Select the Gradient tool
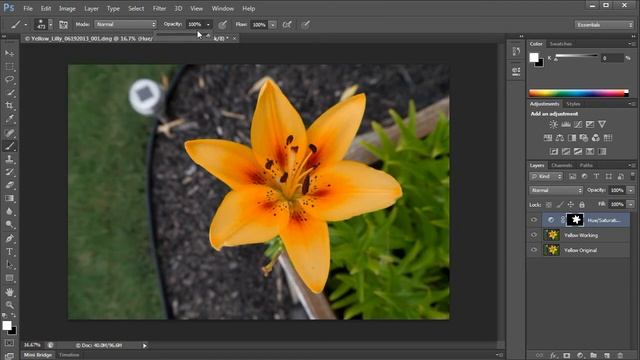 pyautogui.click(x=9, y=198)
